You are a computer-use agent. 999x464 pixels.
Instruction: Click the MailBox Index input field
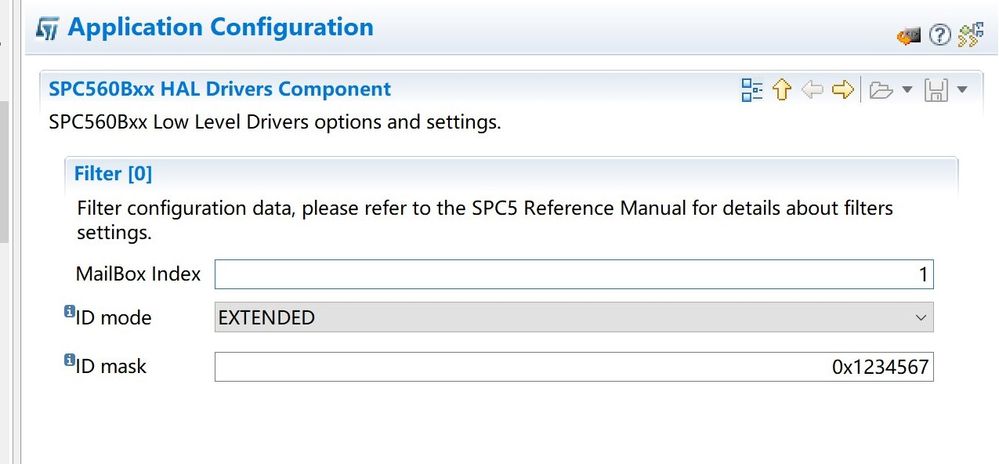[574, 275]
